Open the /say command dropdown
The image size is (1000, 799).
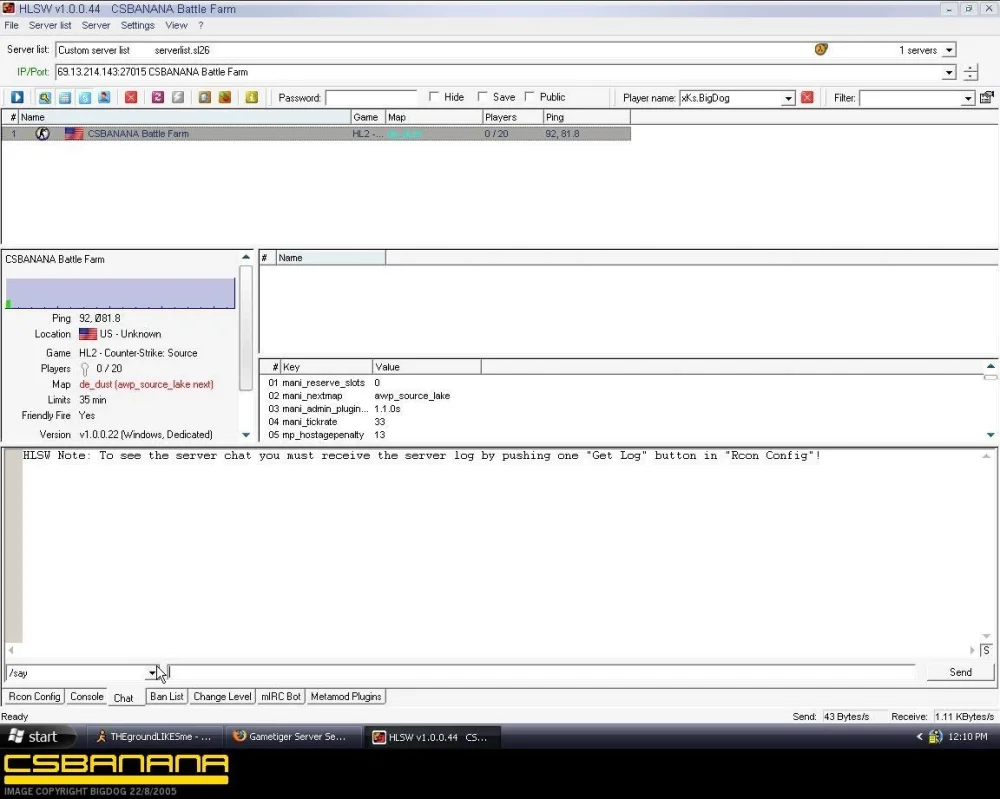[152, 673]
